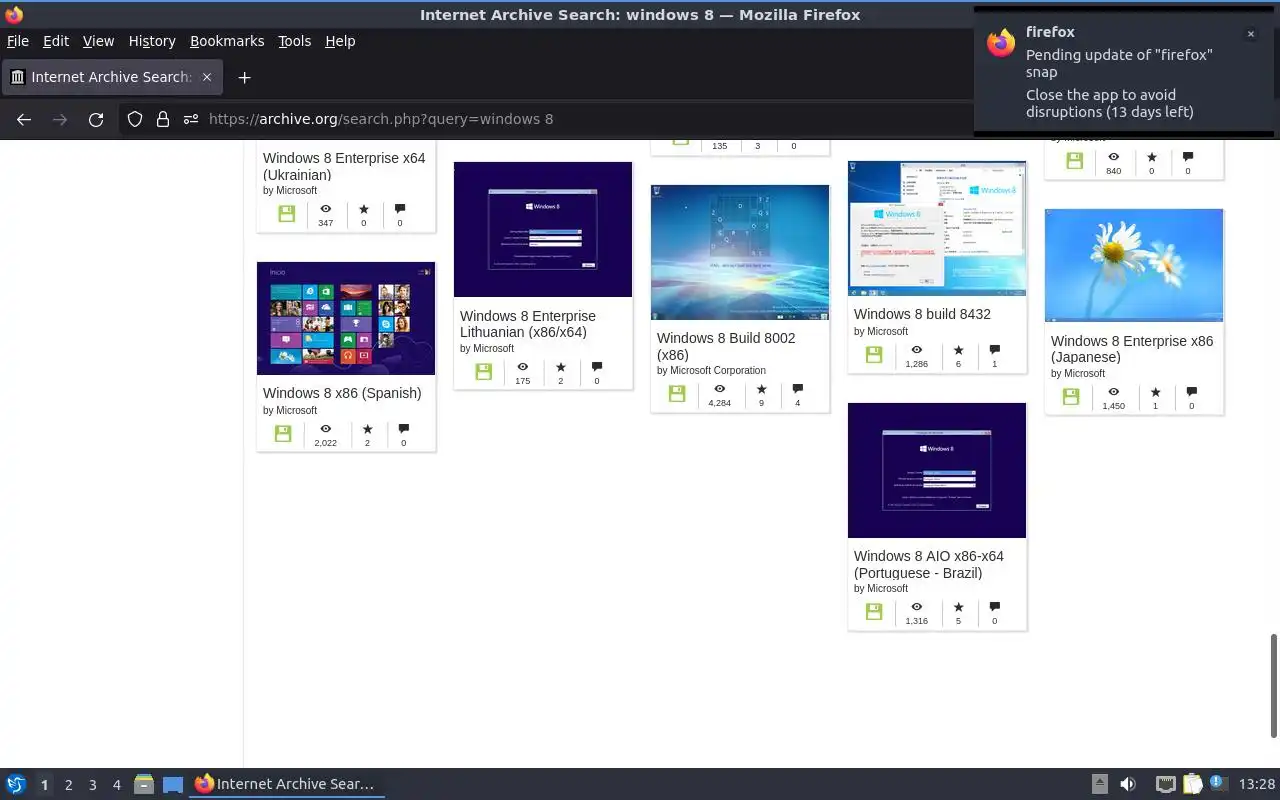Click the clock showing 13:28
This screenshot has width=1280, height=800.
tap(1256, 784)
